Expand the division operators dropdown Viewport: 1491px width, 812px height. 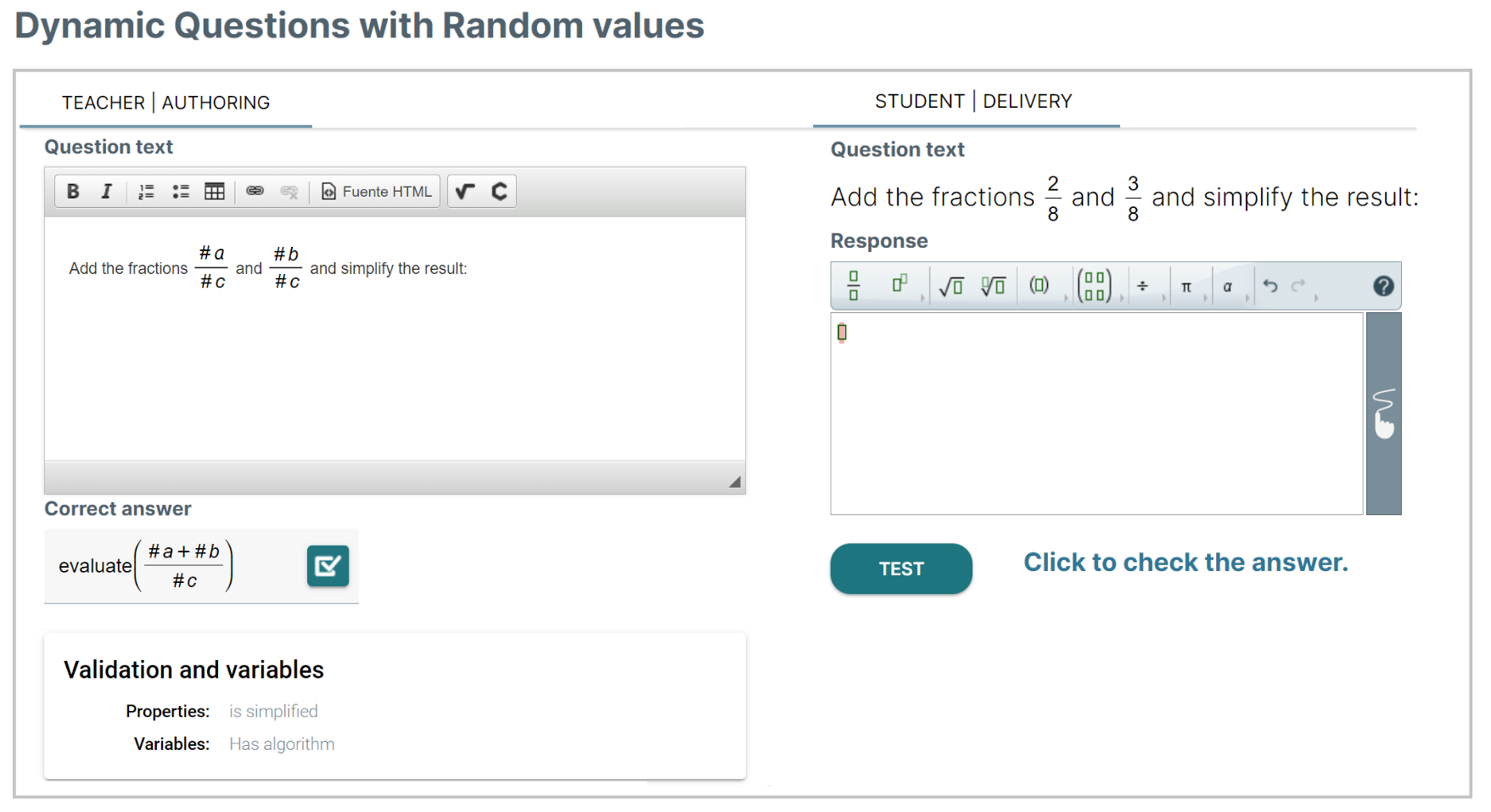click(x=1163, y=298)
